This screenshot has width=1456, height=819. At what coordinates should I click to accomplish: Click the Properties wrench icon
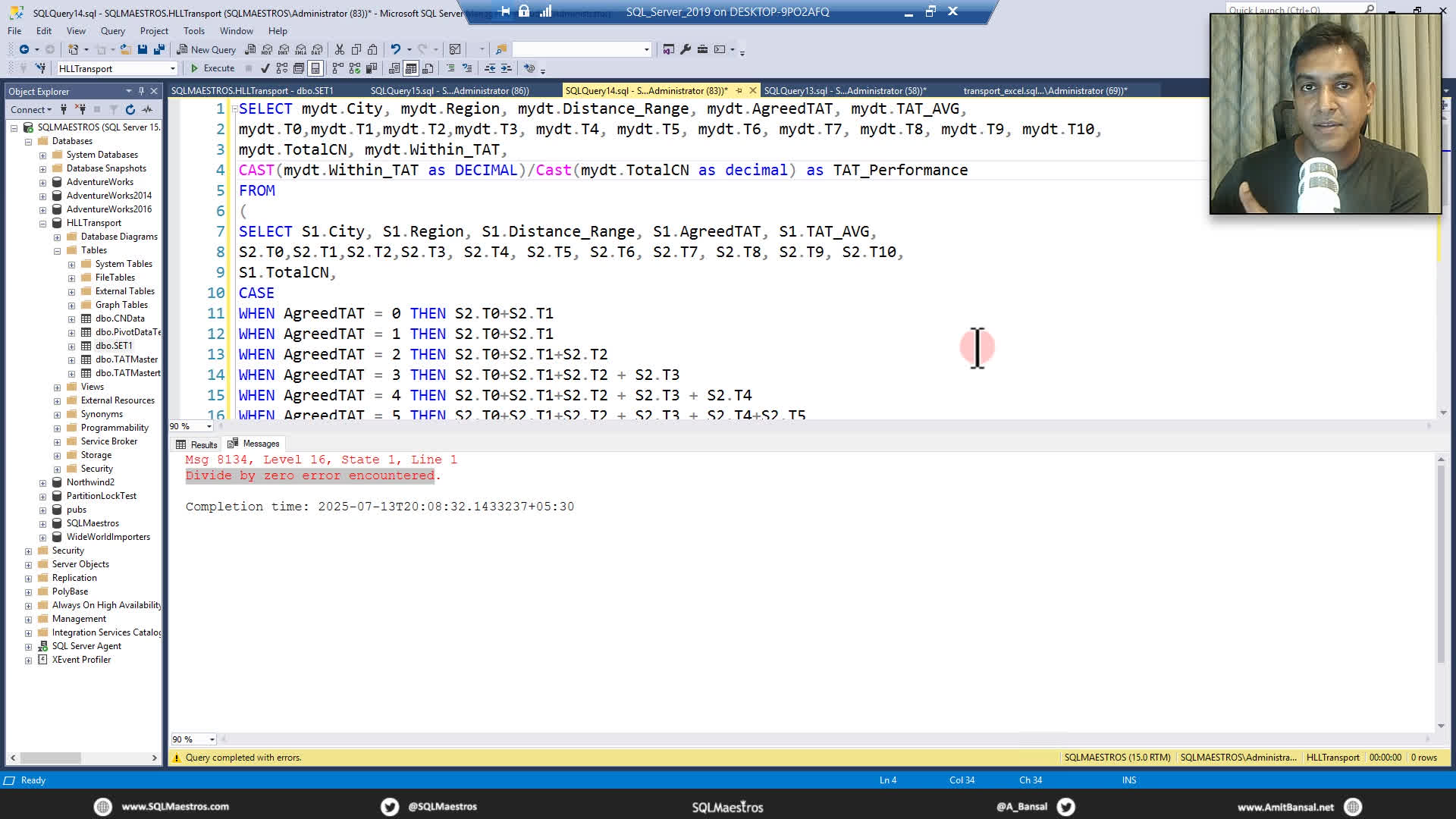click(686, 49)
